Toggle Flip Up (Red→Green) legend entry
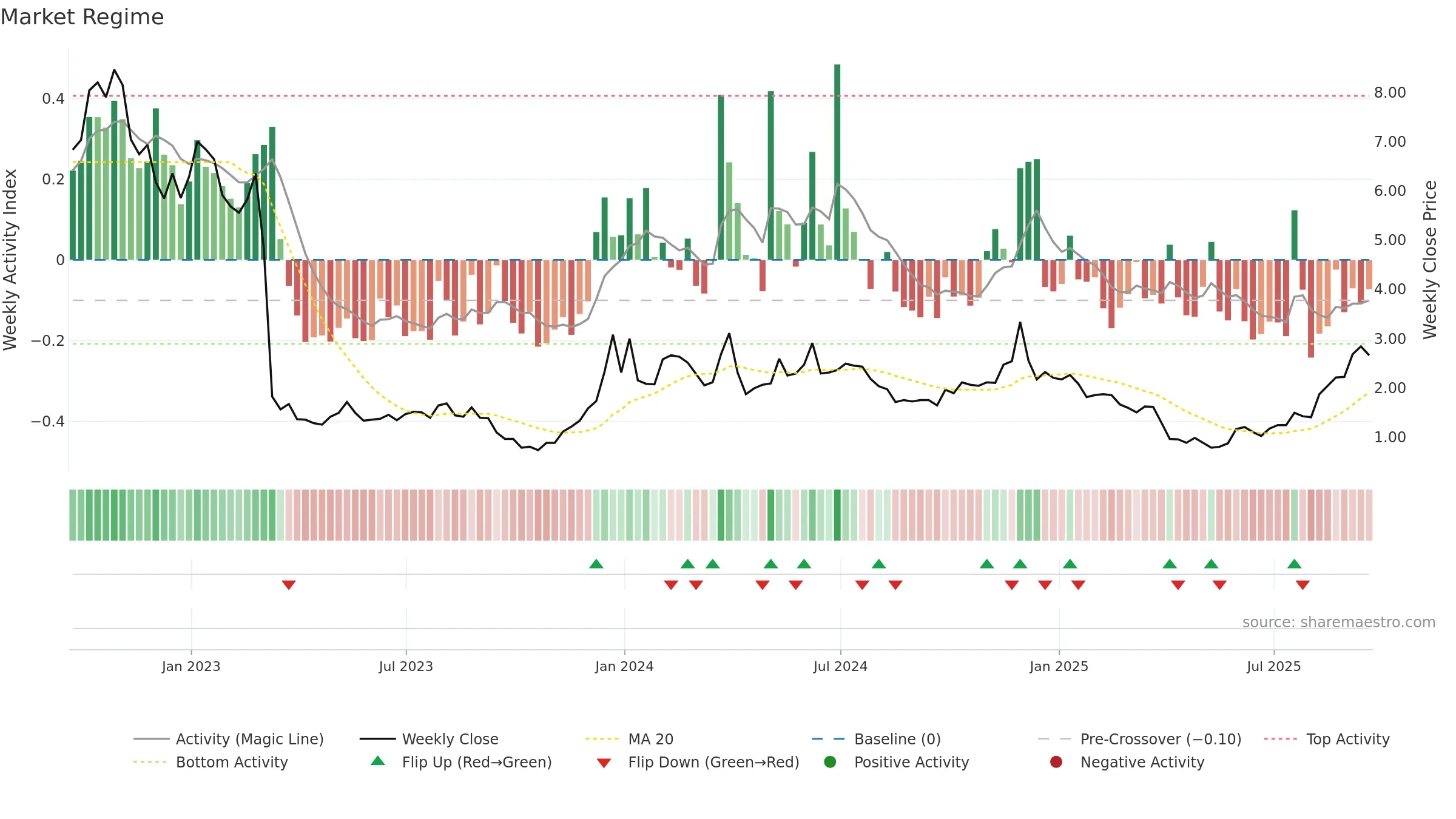Image resolution: width=1456 pixels, height=819 pixels. tap(461, 762)
